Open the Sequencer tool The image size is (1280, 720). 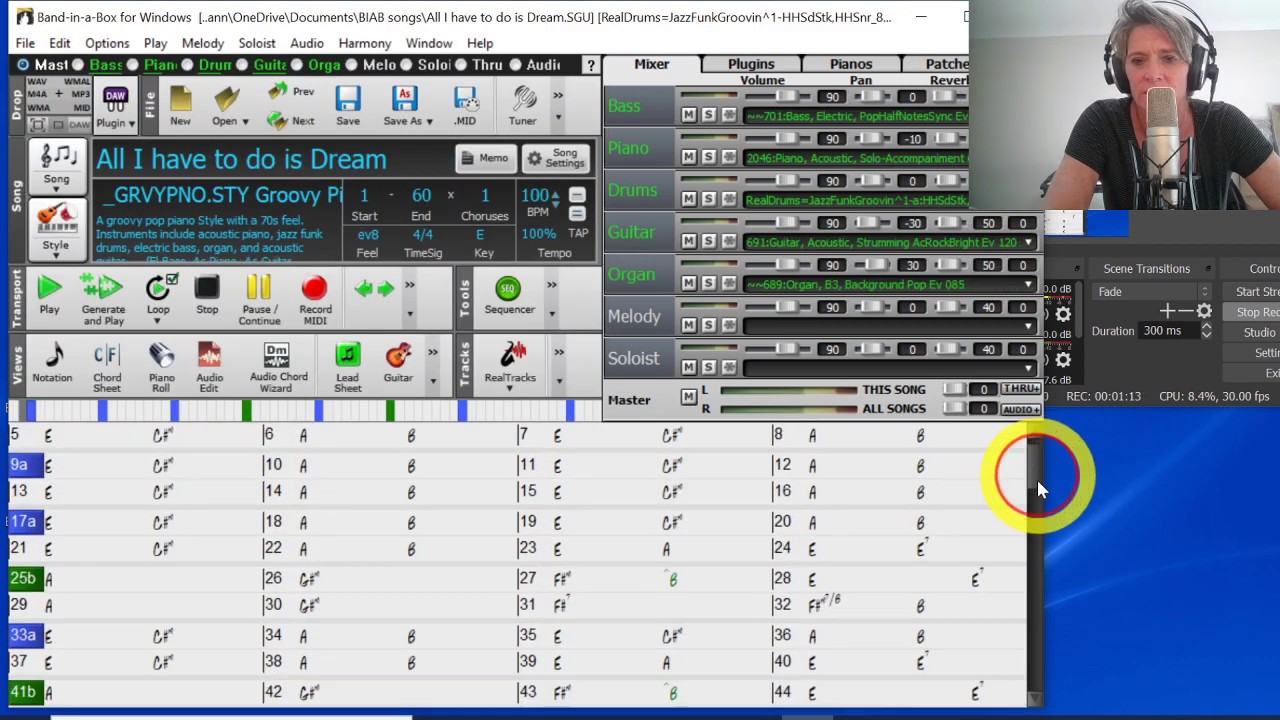coord(509,296)
